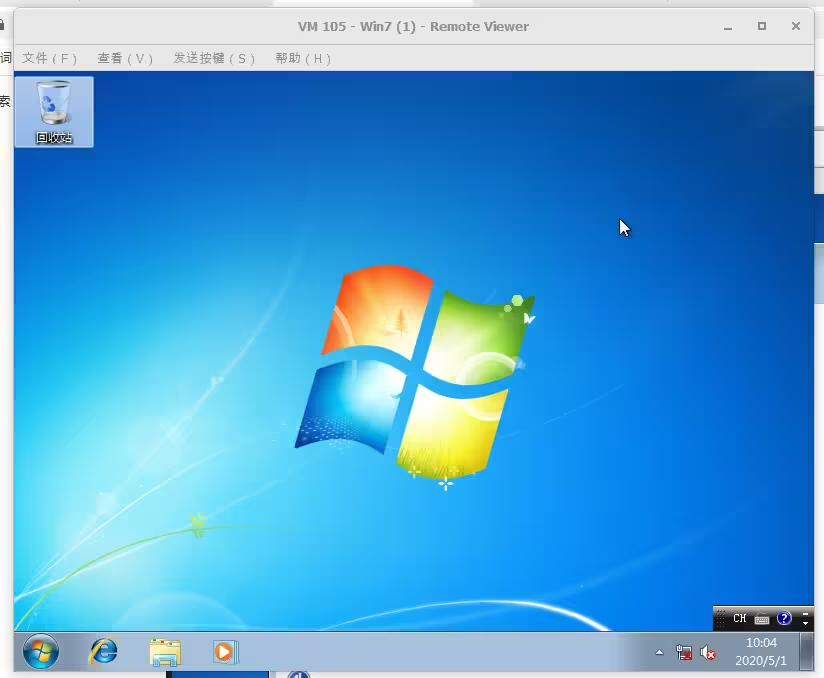
Task: Open Windows Explorer folder icon in taskbar
Action: [165, 652]
